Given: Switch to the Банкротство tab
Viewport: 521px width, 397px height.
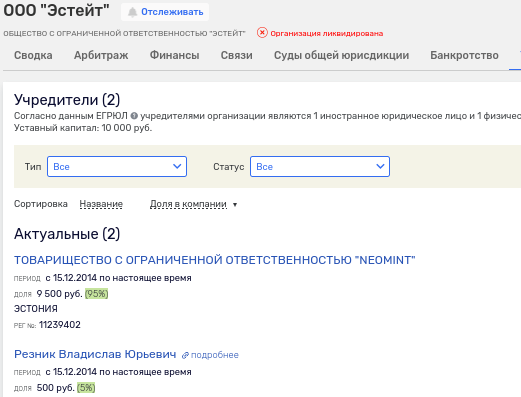Looking at the screenshot, I should (464, 55).
